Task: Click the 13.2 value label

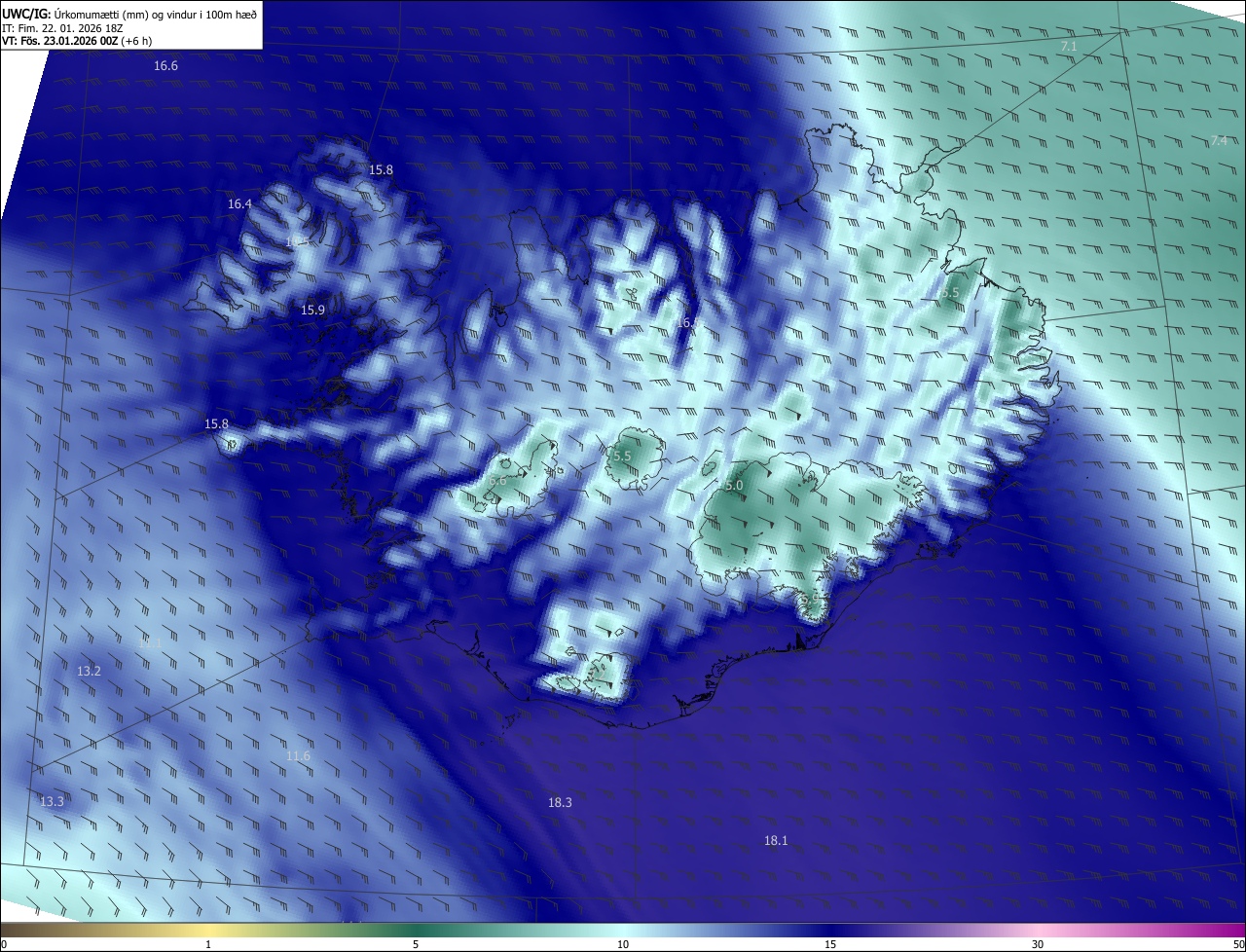Action: (89, 672)
